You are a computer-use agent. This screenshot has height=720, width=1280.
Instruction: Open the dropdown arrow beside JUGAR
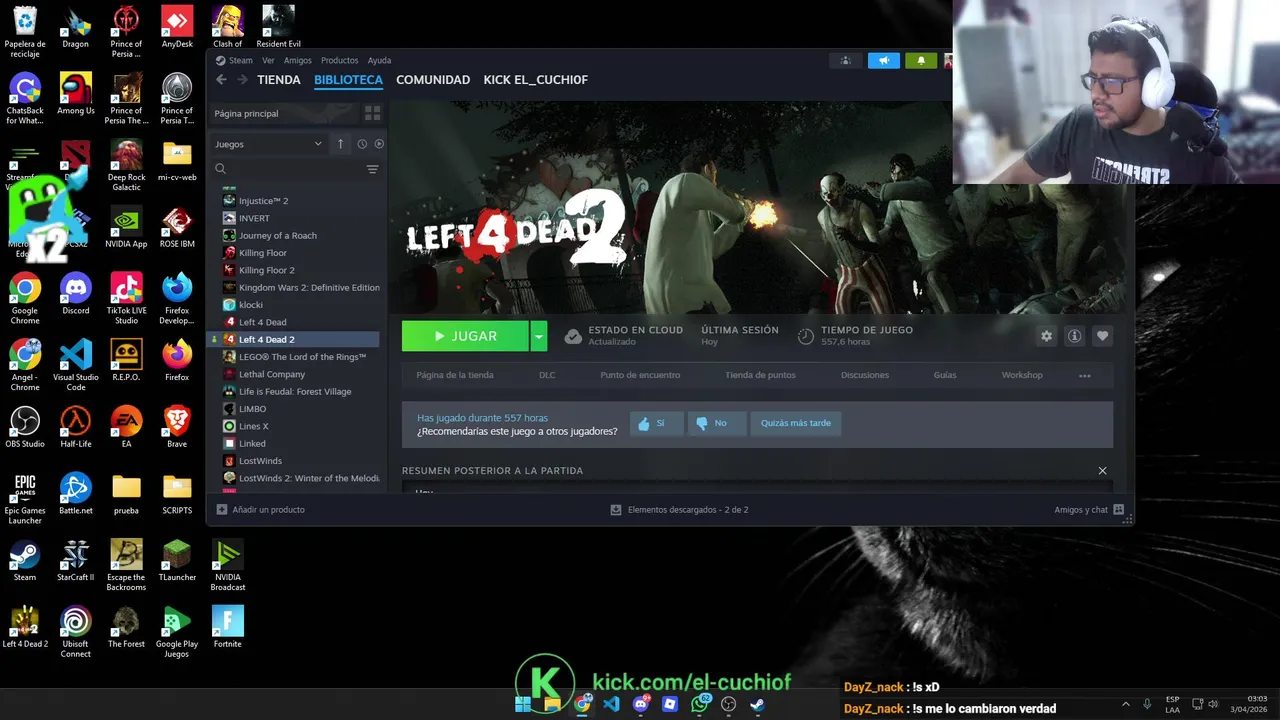(x=539, y=336)
